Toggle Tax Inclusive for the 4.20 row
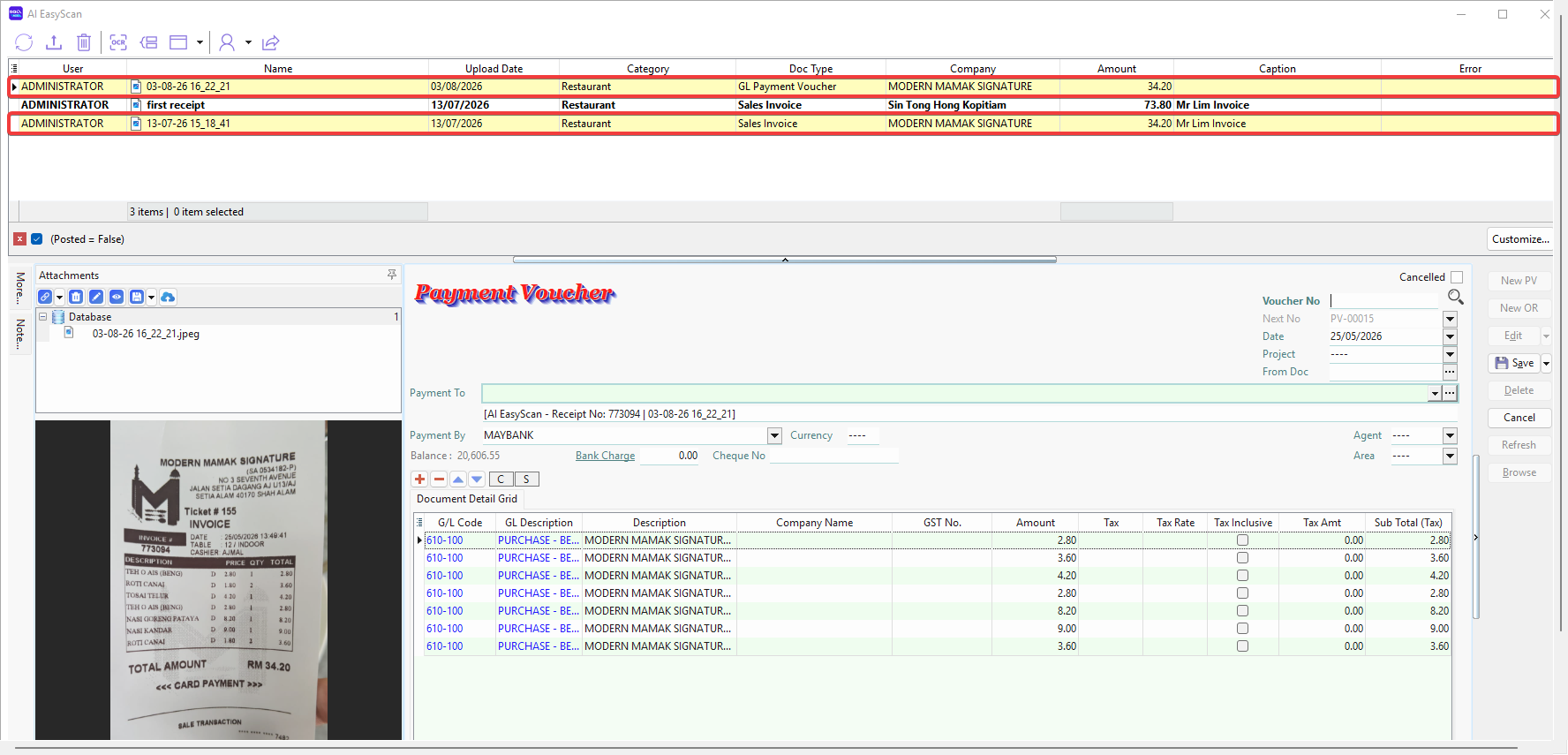 (x=1242, y=576)
